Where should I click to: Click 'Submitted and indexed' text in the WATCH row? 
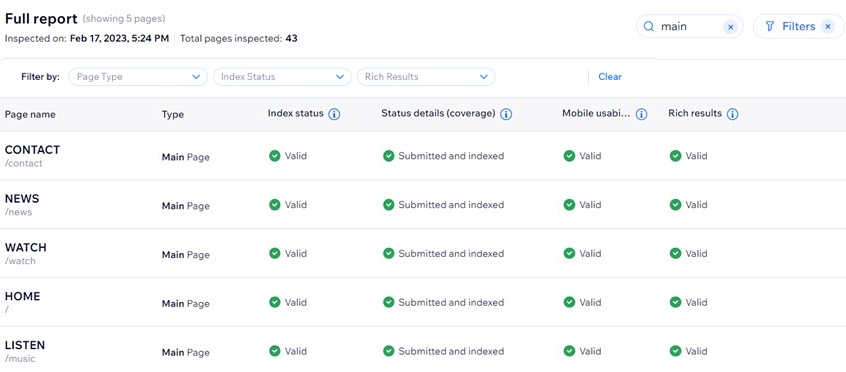(x=451, y=253)
